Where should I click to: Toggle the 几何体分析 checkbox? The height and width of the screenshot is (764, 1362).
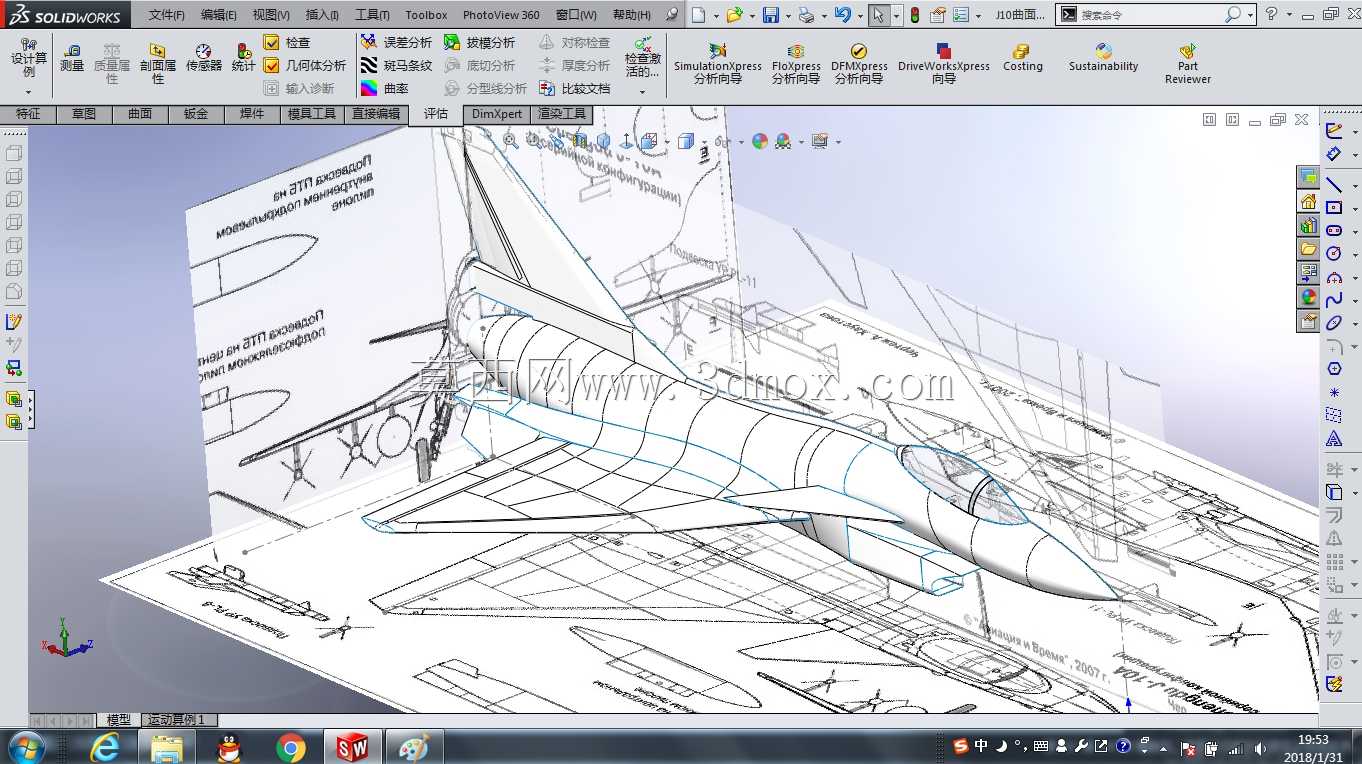point(271,65)
